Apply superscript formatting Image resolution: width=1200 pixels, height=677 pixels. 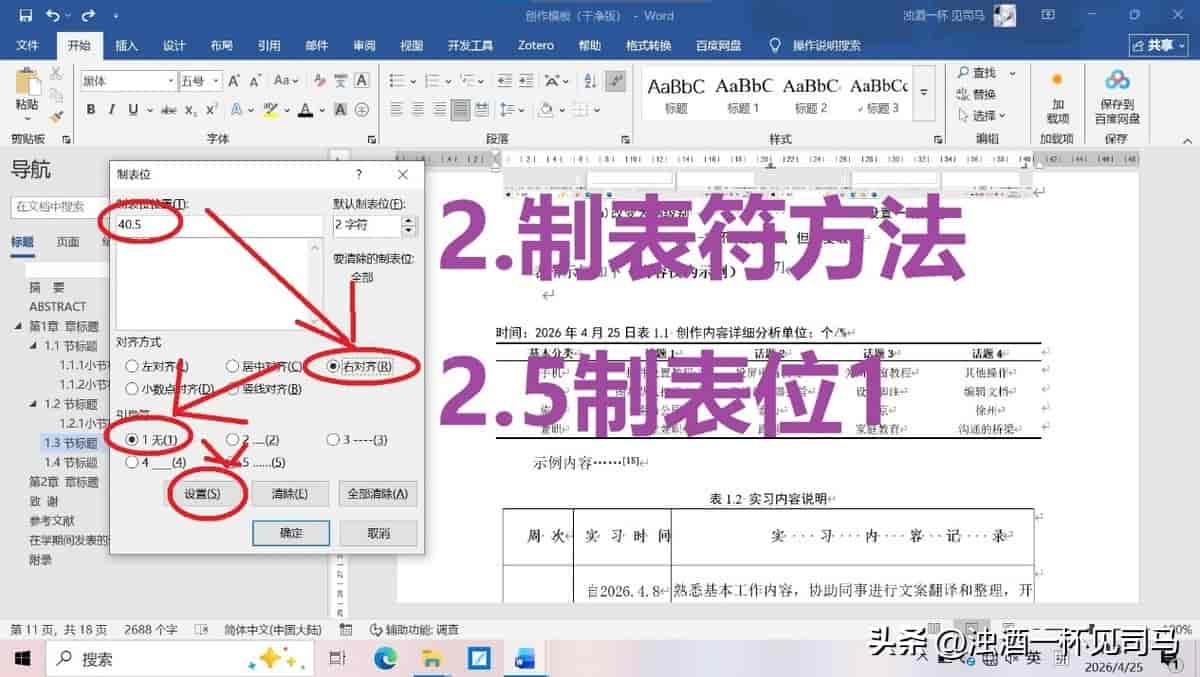point(213,110)
